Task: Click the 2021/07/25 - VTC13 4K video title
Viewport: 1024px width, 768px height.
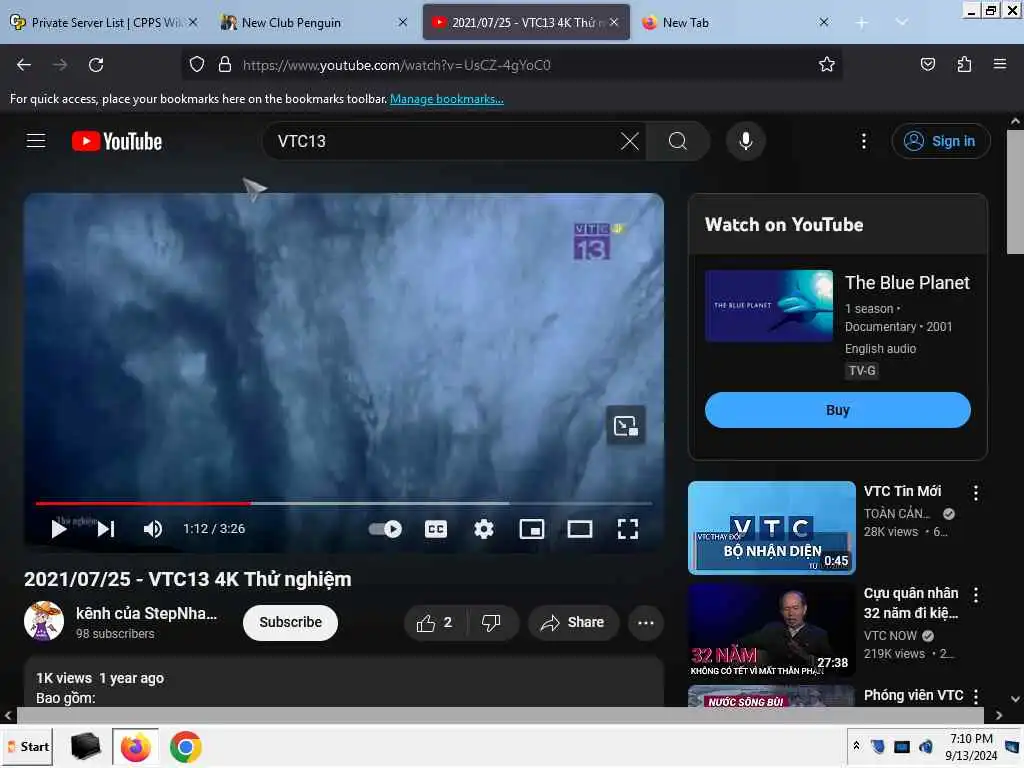Action: click(187, 579)
